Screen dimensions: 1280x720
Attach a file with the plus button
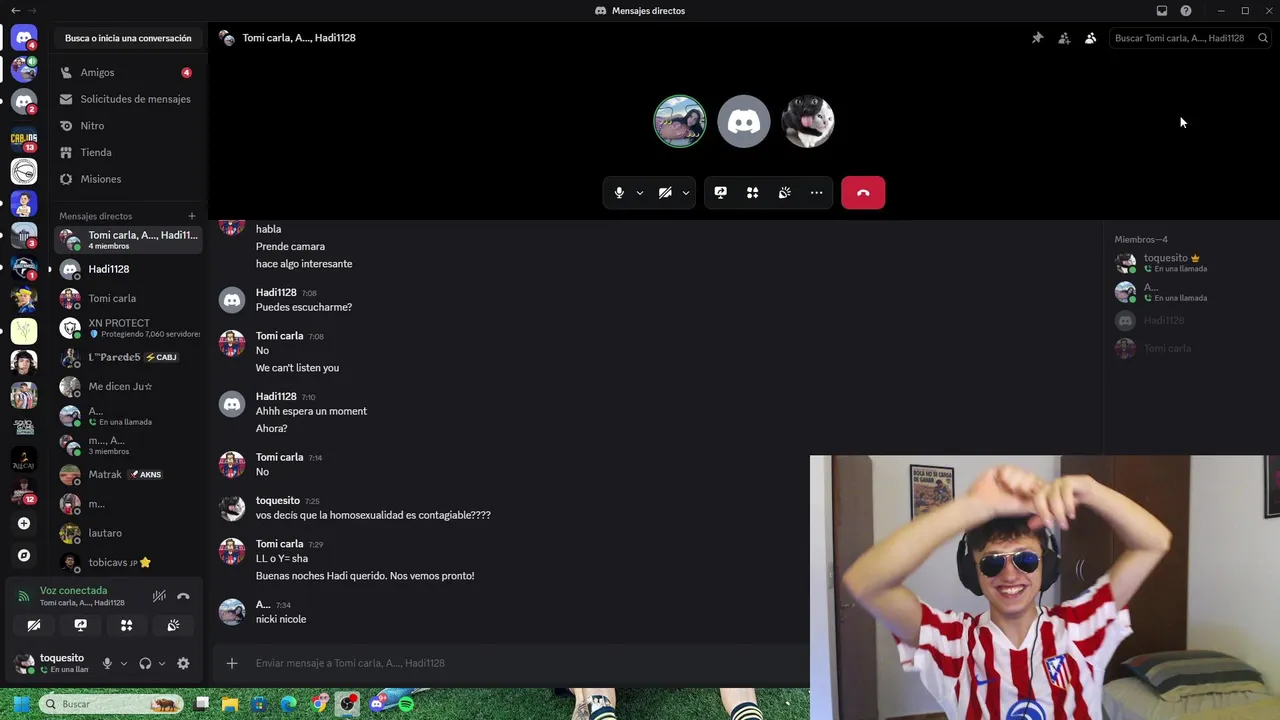(x=231, y=663)
